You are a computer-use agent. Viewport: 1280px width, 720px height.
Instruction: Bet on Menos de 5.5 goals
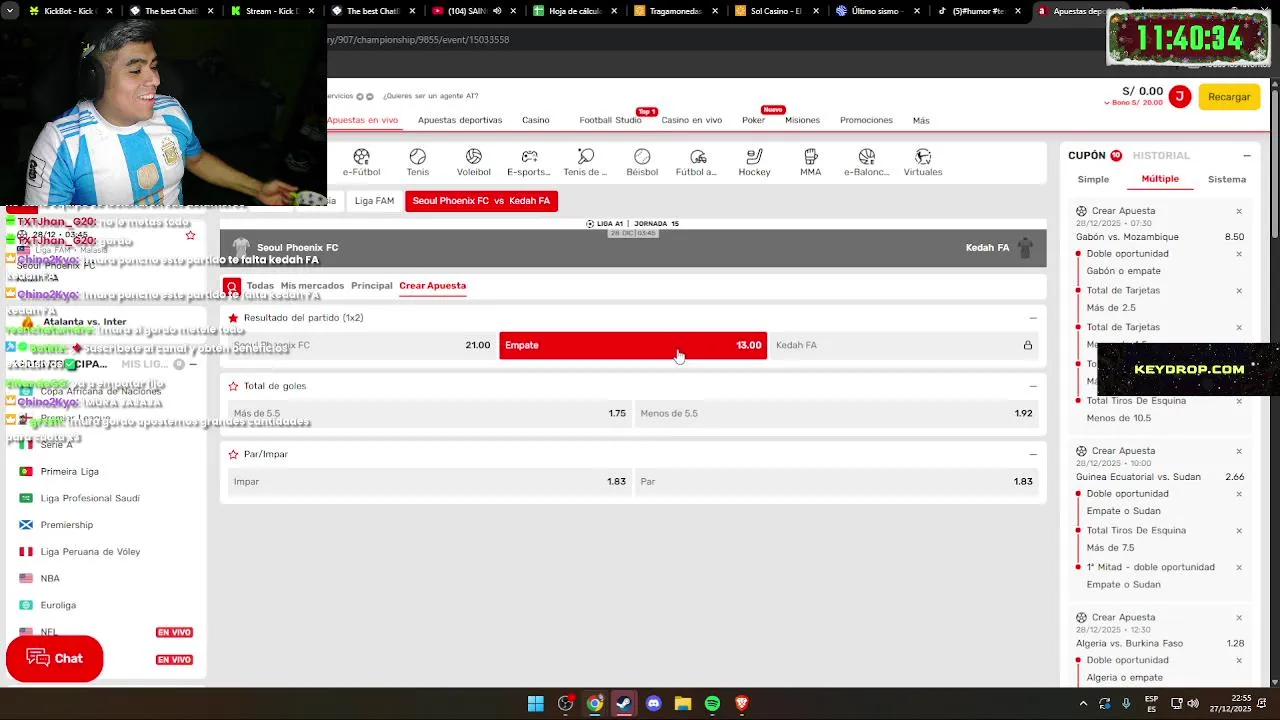pos(837,413)
